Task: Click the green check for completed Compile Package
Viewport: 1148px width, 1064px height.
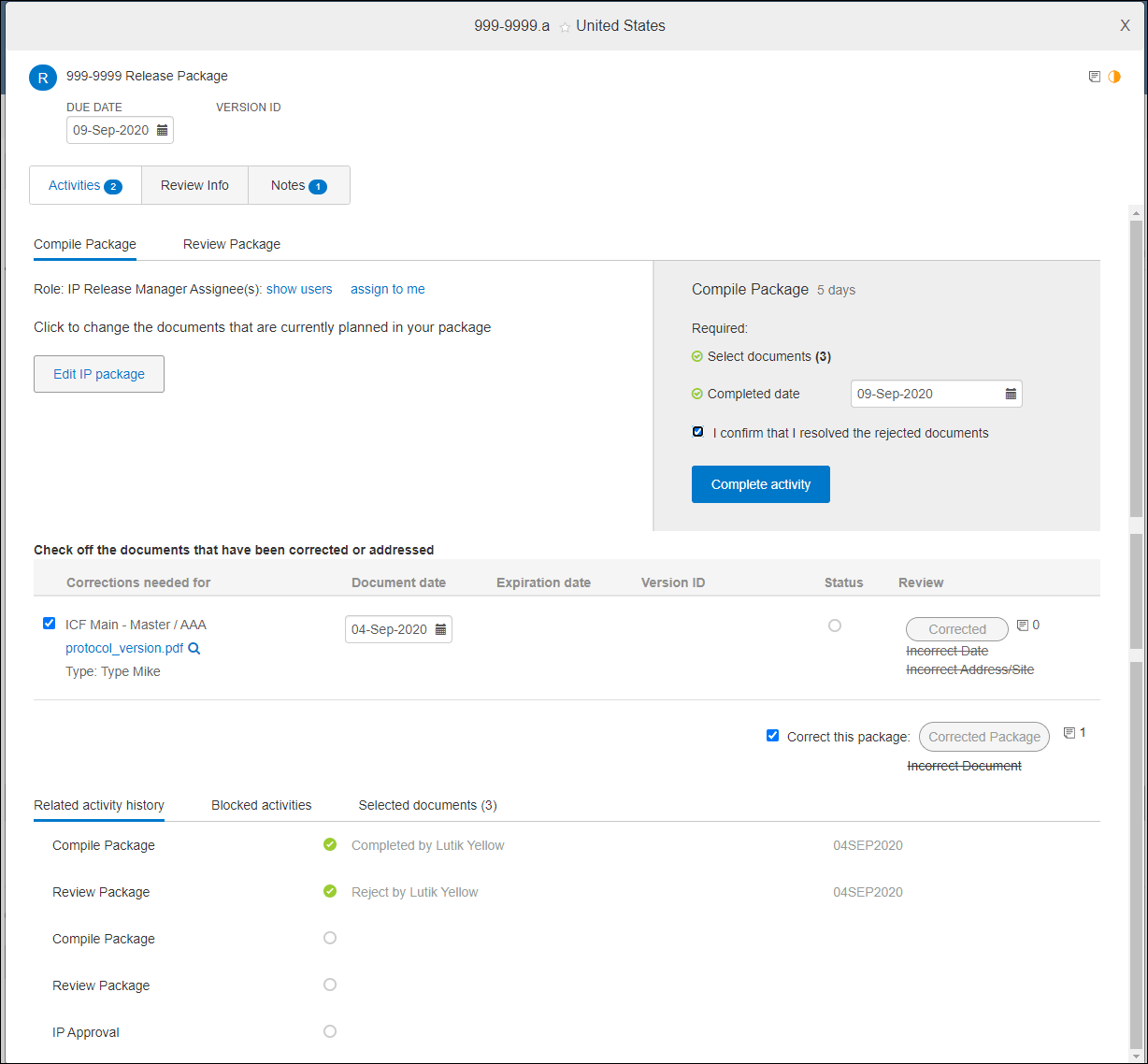Action: tap(330, 844)
